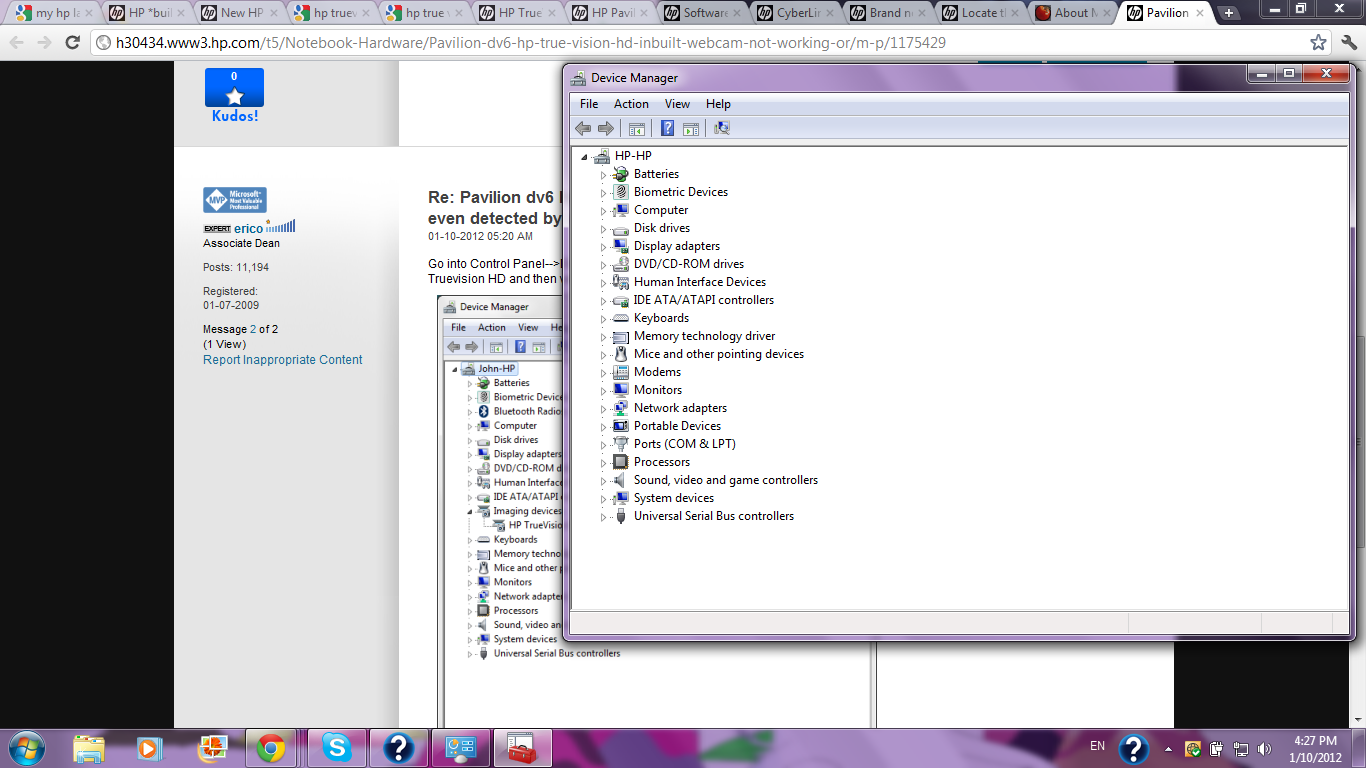The width and height of the screenshot is (1366, 768).
Task: Click the blue Help icon in Device Manager toolbar
Action: 667,128
